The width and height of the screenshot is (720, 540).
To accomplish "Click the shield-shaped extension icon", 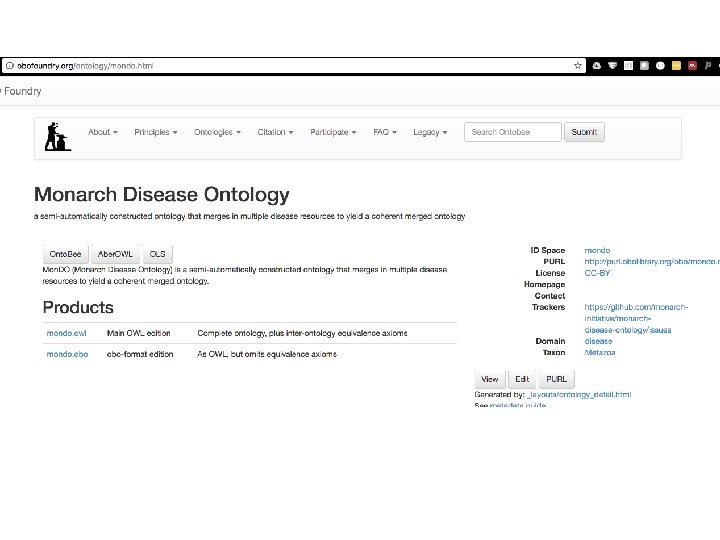I will (613, 66).
